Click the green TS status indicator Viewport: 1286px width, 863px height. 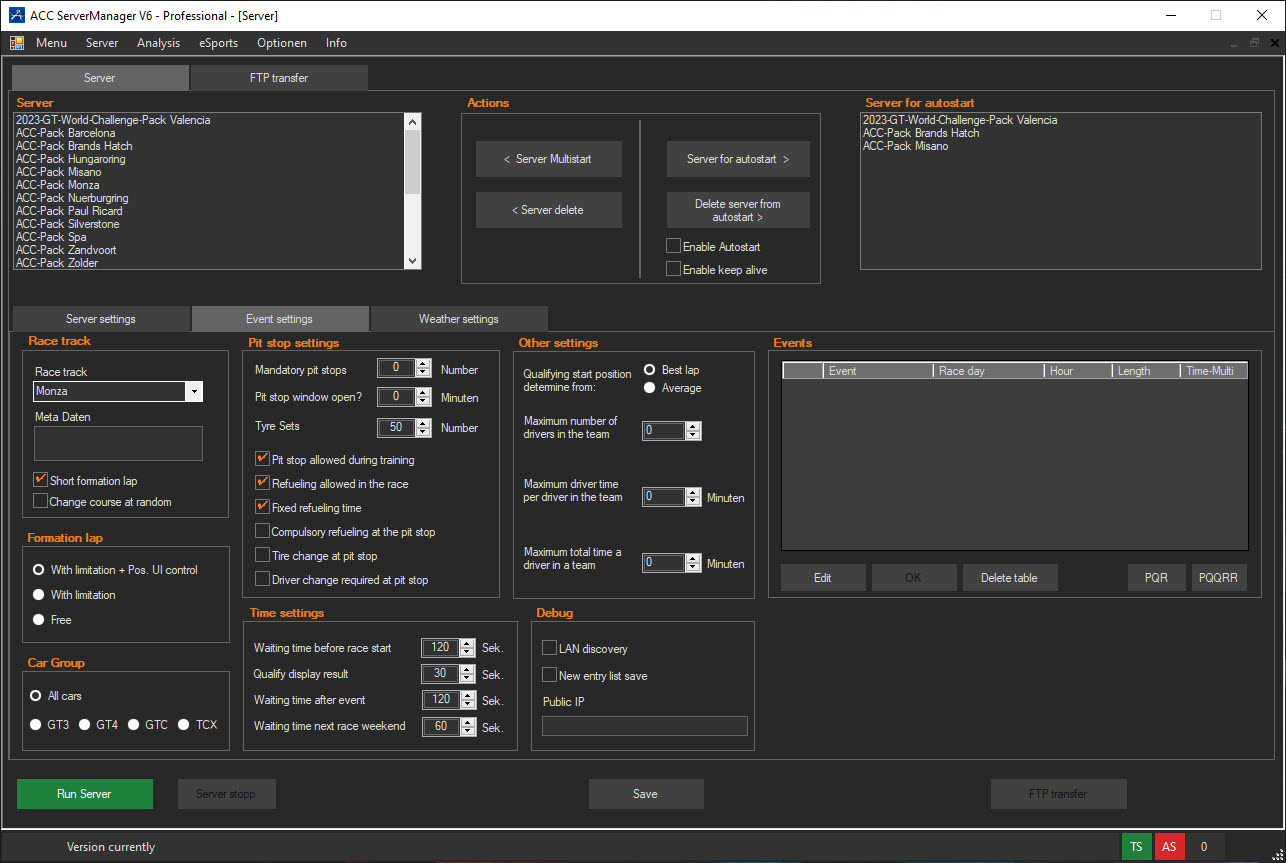[1136, 847]
